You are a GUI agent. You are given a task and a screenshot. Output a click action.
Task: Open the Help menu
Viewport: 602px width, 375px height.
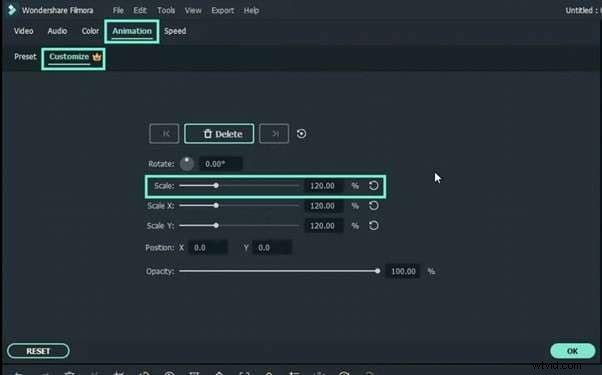[x=251, y=10]
